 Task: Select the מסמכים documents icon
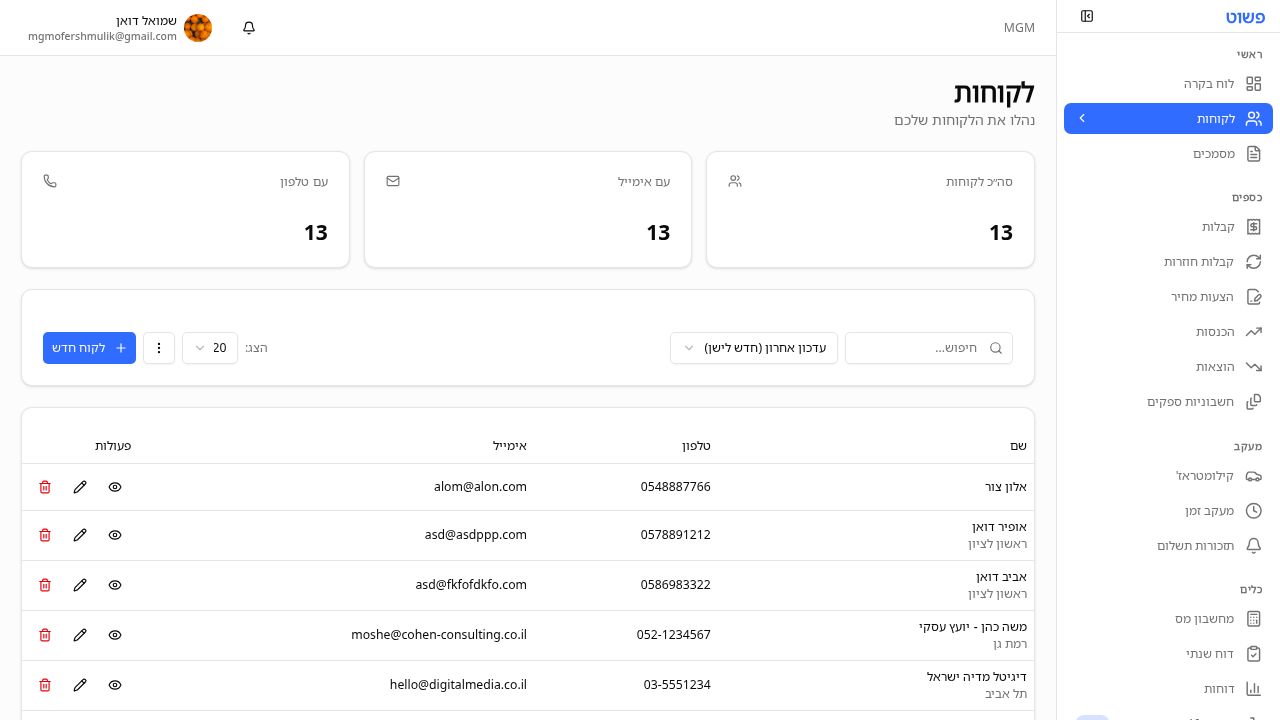click(x=1254, y=153)
